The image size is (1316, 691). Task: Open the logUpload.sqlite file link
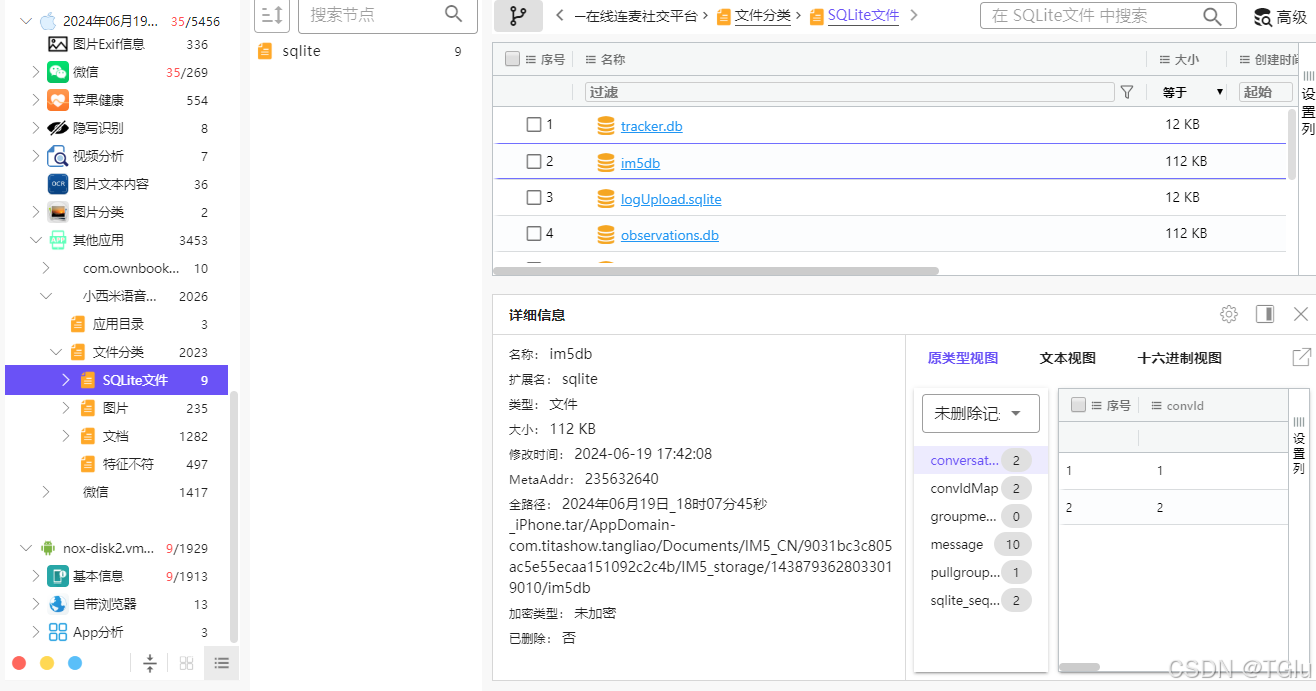coord(671,199)
